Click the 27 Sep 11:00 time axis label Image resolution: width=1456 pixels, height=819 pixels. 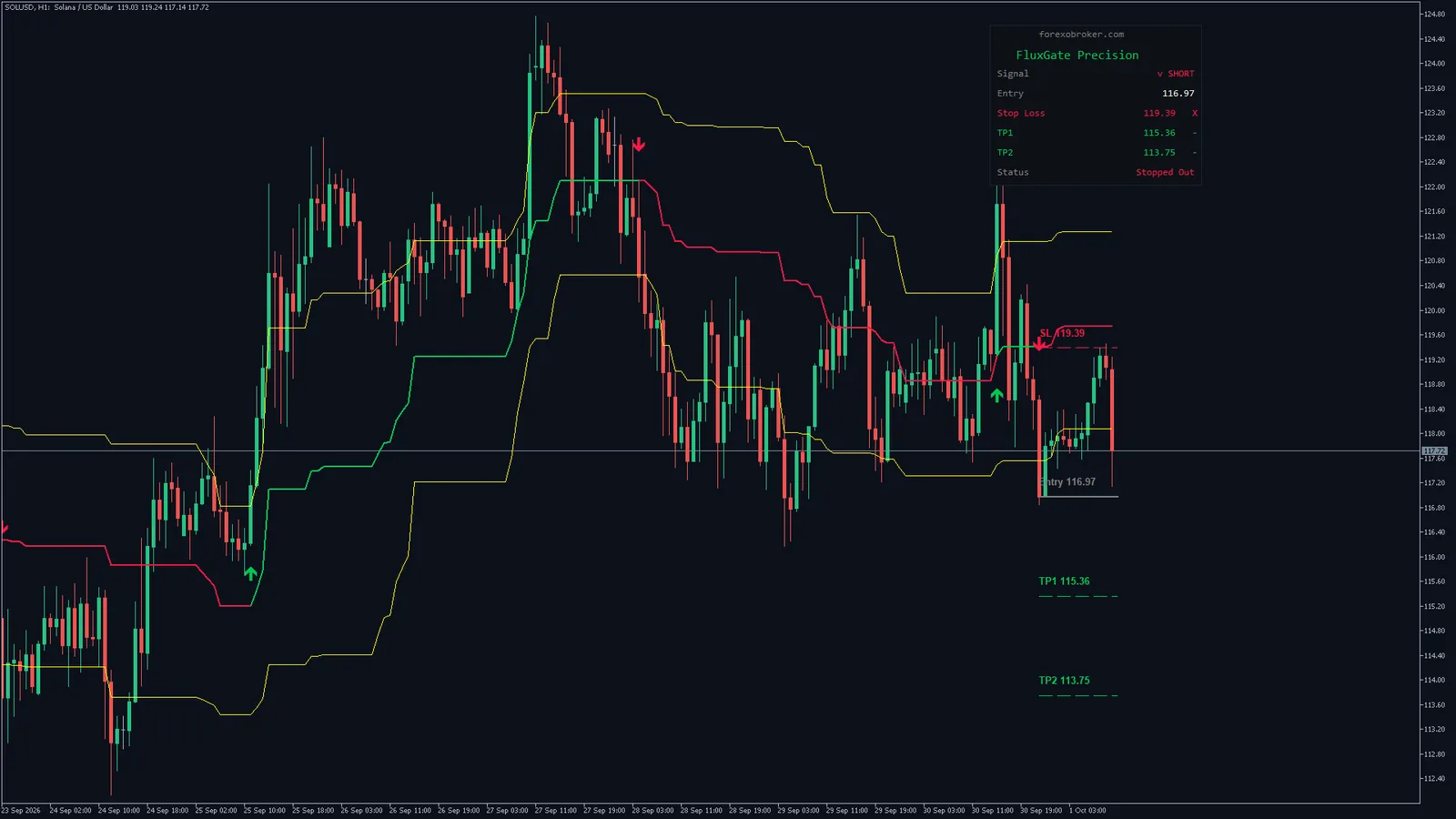(x=556, y=810)
